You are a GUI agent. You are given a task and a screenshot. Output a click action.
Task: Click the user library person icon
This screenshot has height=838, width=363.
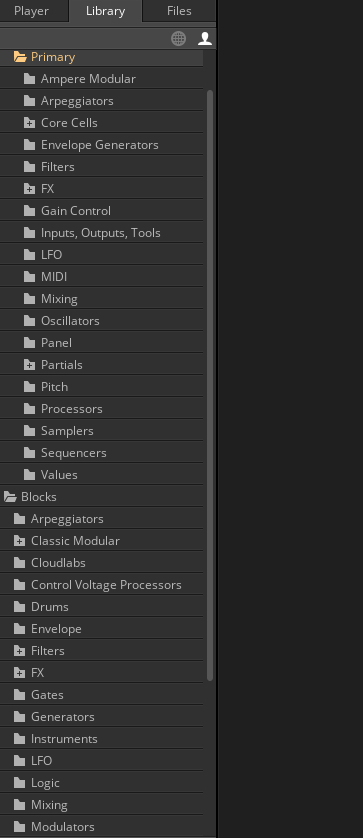point(205,38)
